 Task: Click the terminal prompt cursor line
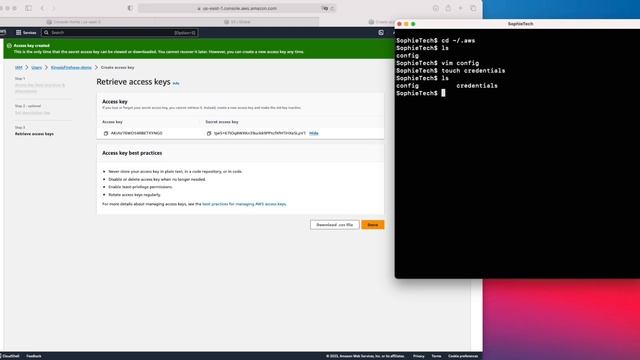421,93
